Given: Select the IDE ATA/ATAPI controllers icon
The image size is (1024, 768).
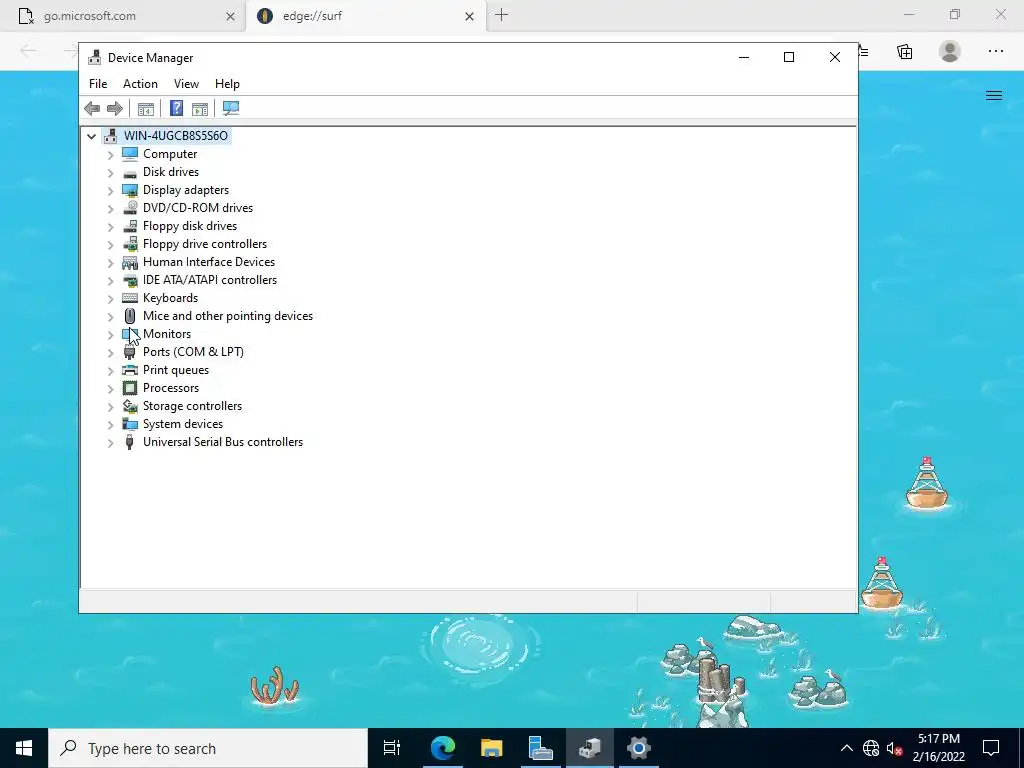Looking at the screenshot, I should click(x=130, y=280).
